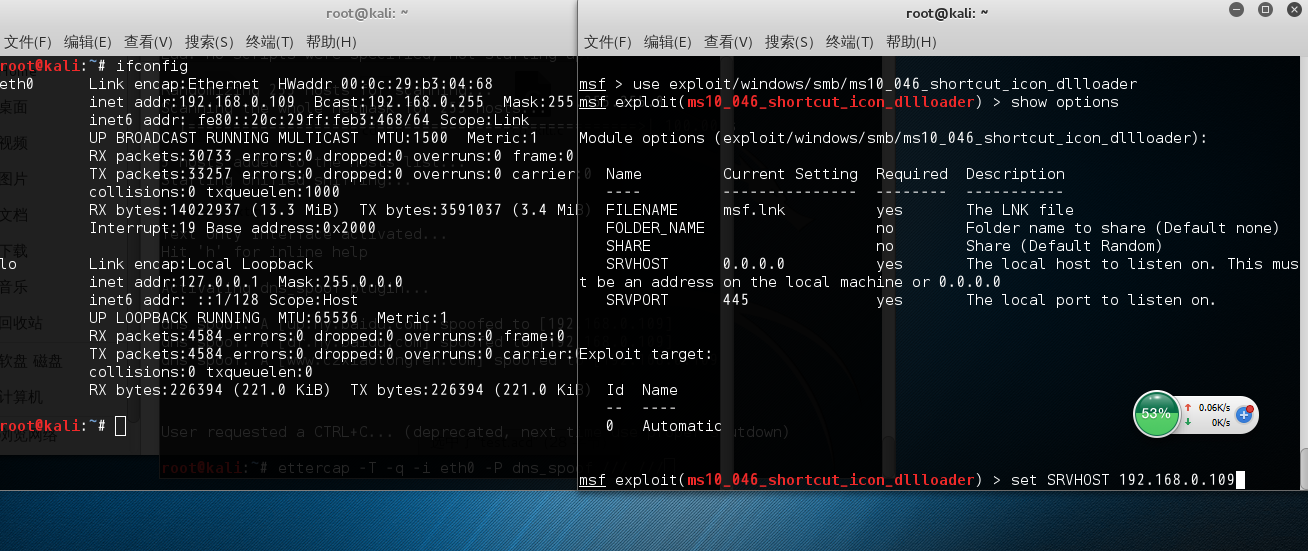Open 搜索(S) menu in right msf terminal
Screen dimensions: 1308x551
pos(789,42)
